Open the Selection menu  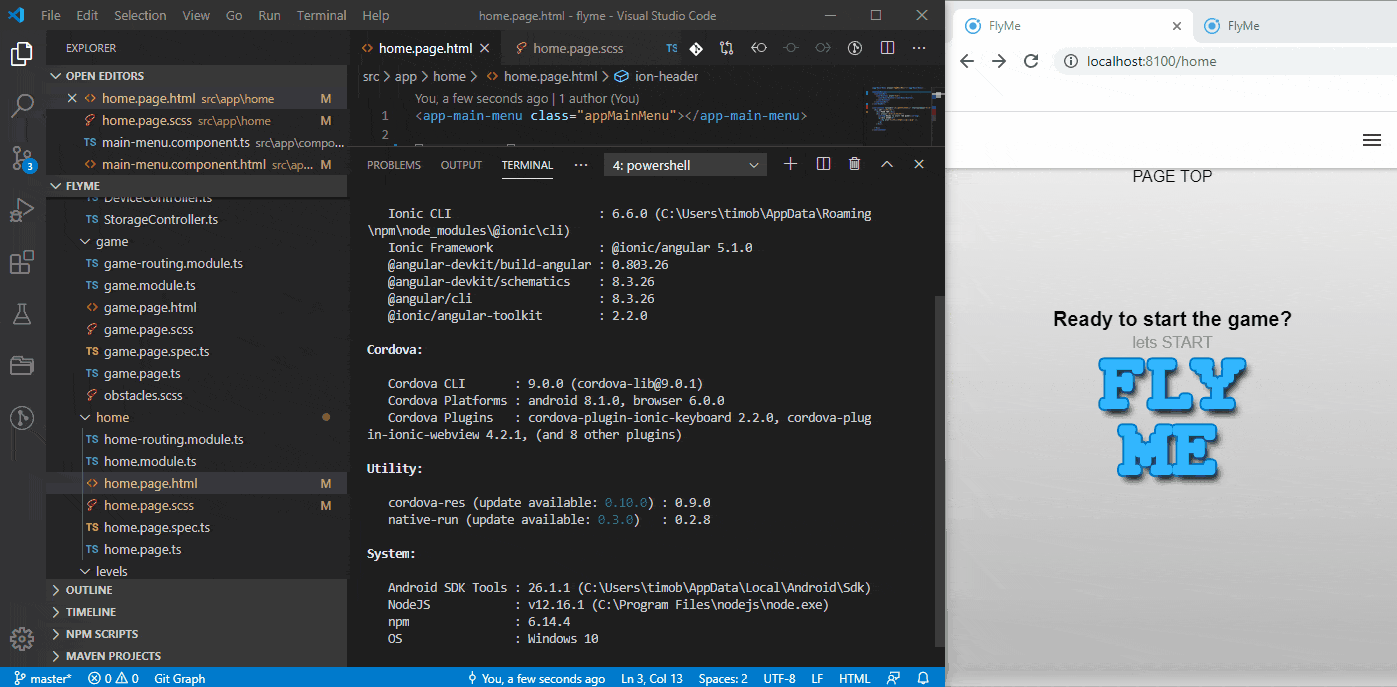(x=140, y=16)
